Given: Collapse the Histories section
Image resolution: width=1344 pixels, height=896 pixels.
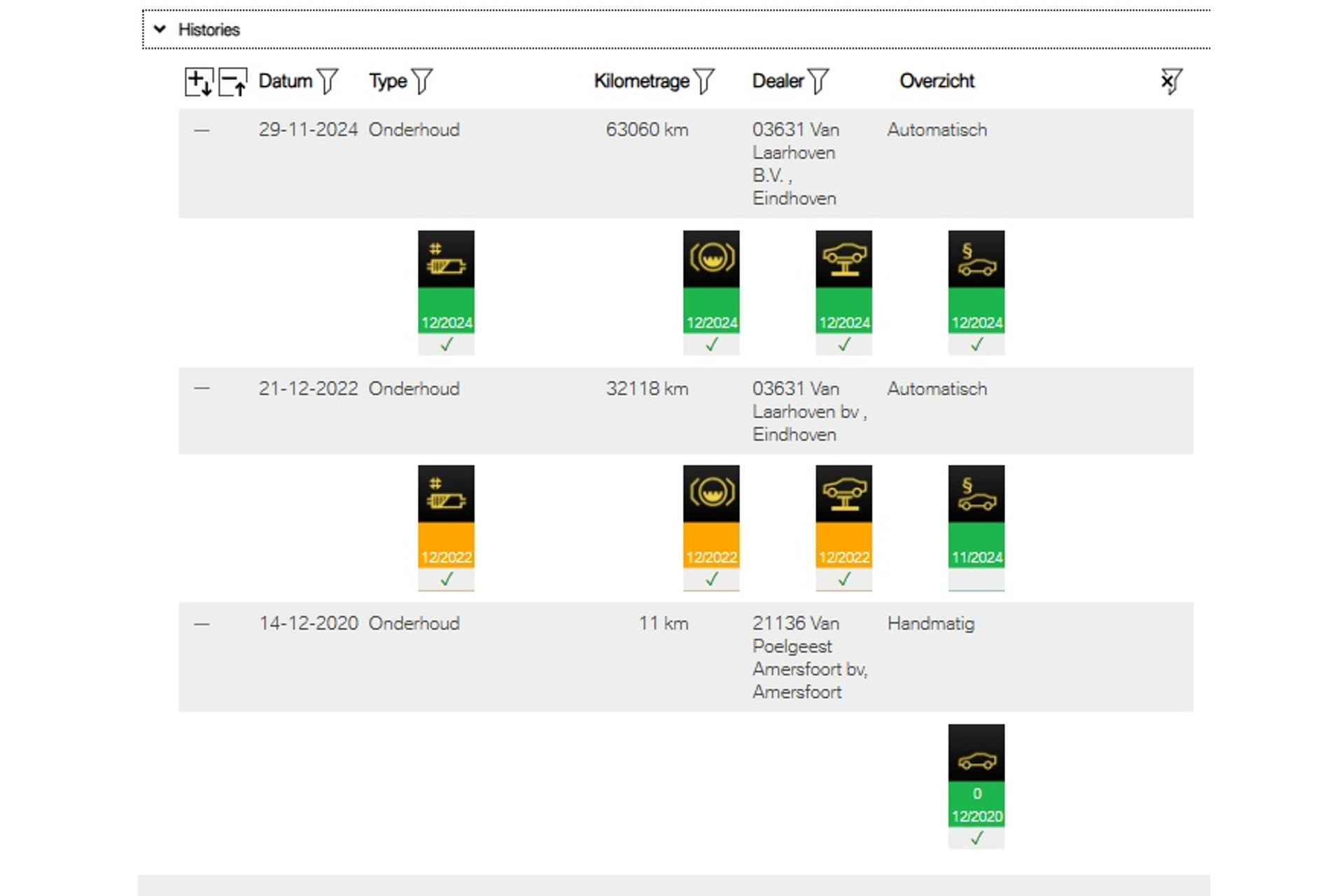Looking at the screenshot, I should click(160, 29).
